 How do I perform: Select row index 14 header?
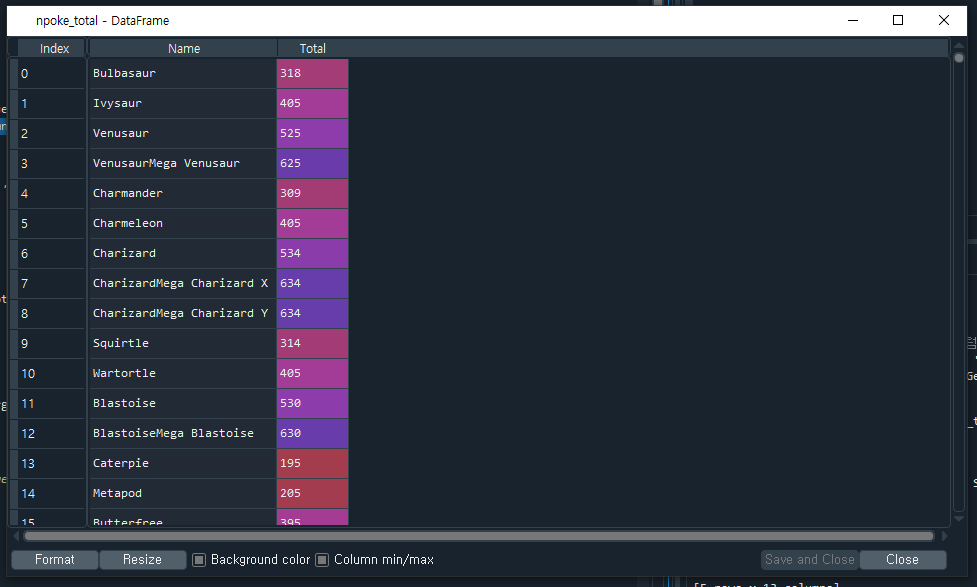coord(51,494)
